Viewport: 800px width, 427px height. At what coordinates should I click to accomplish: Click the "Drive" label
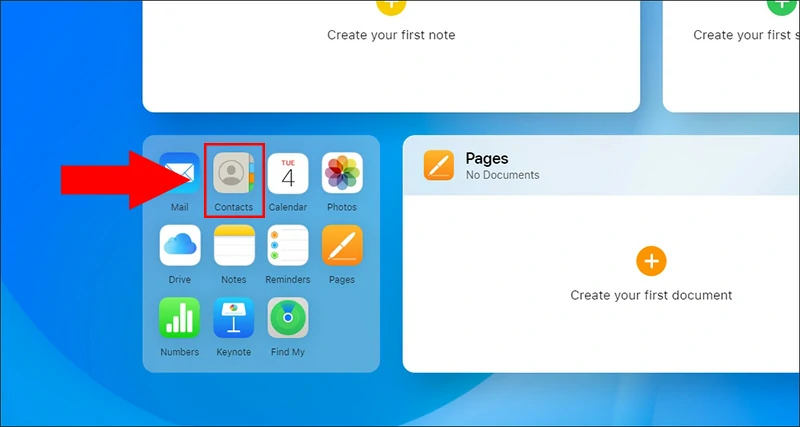180,280
